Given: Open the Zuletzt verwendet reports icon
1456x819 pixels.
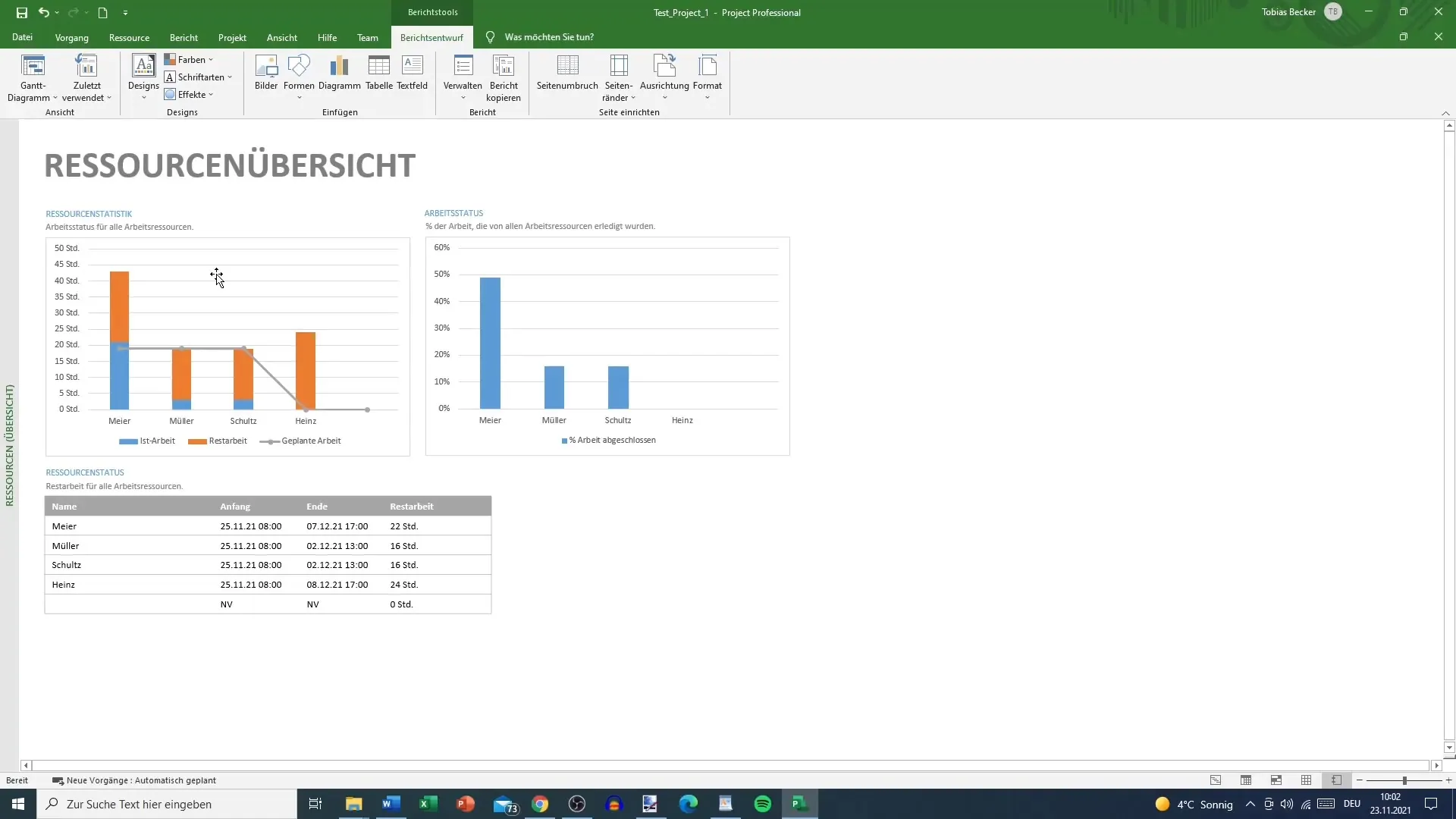Looking at the screenshot, I should pyautogui.click(x=86, y=67).
